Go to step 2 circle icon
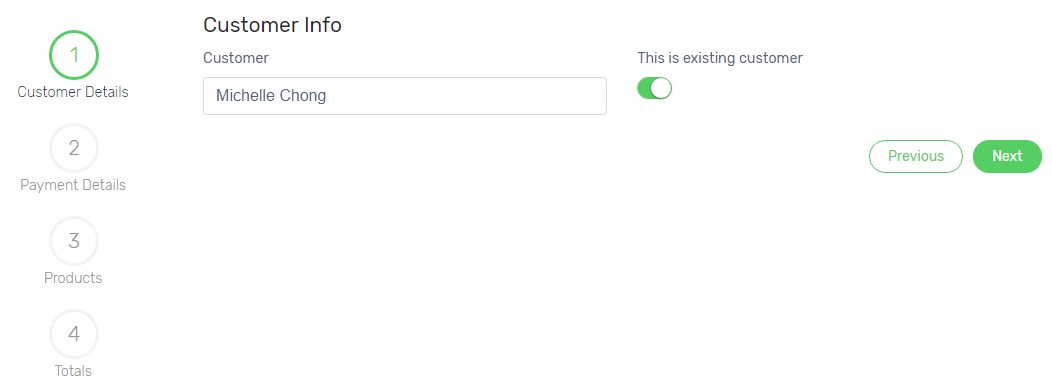Viewport: 1052px width, 389px height. click(x=74, y=148)
